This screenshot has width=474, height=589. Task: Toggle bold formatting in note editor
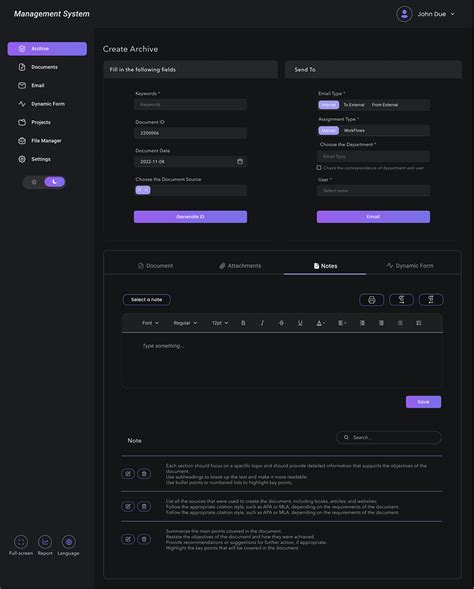click(243, 323)
